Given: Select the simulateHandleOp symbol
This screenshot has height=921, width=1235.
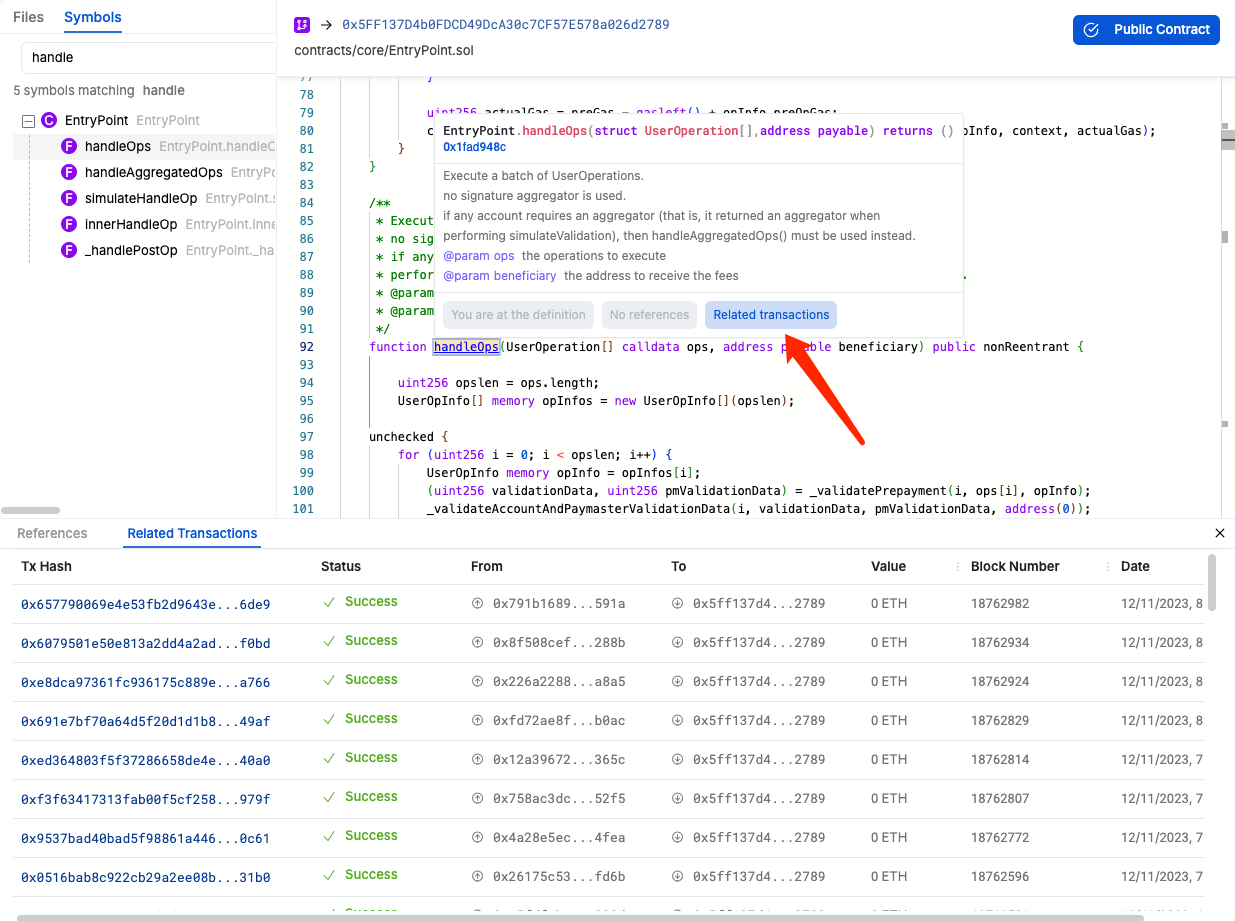Looking at the screenshot, I should tap(141, 199).
